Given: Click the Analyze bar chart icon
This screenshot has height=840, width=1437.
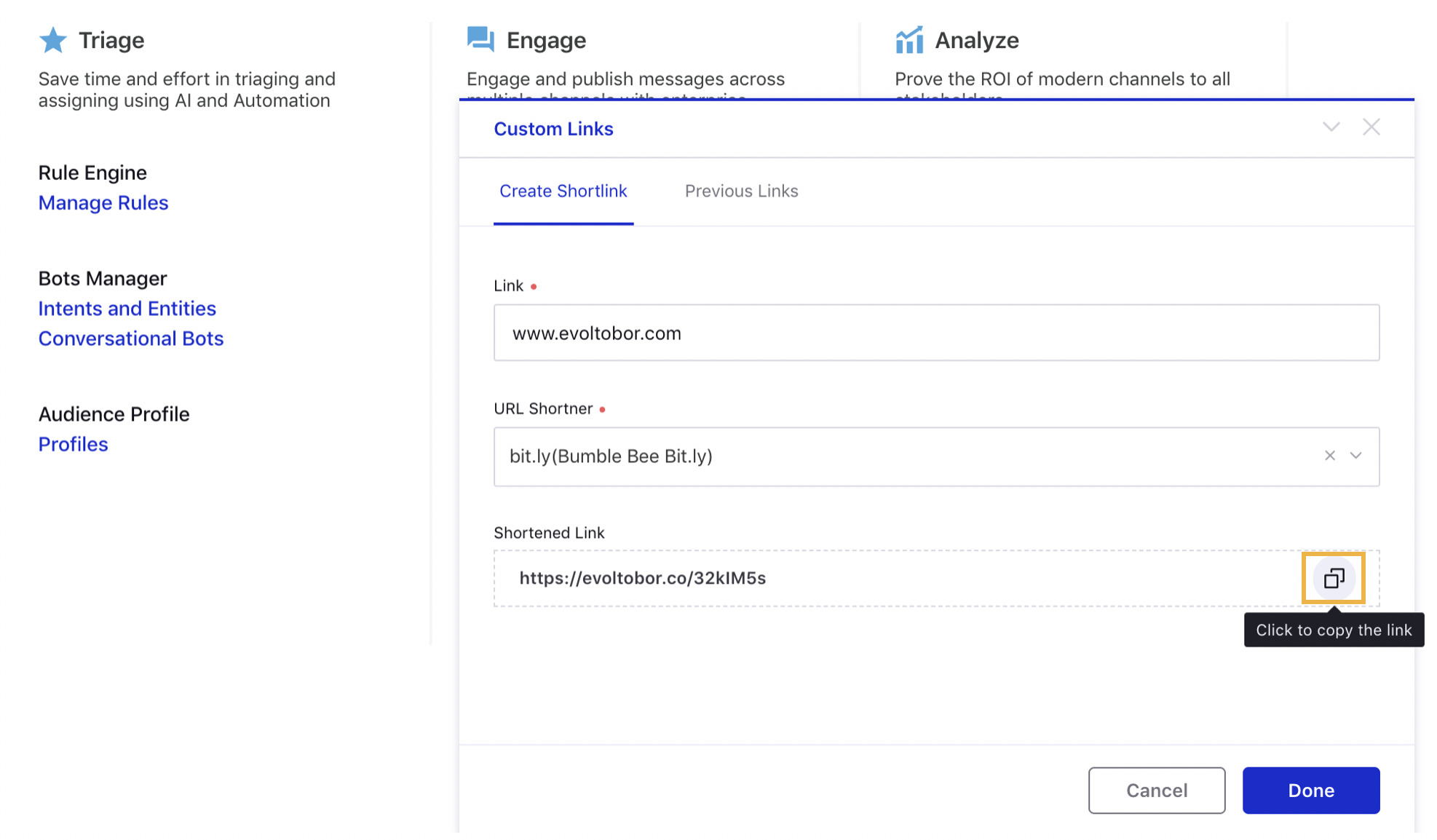Looking at the screenshot, I should coord(908,40).
